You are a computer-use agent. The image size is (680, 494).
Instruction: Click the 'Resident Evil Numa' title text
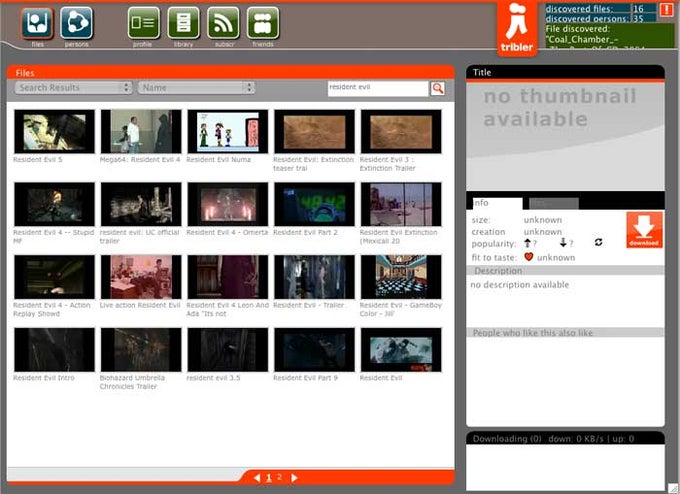tap(219, 160)
